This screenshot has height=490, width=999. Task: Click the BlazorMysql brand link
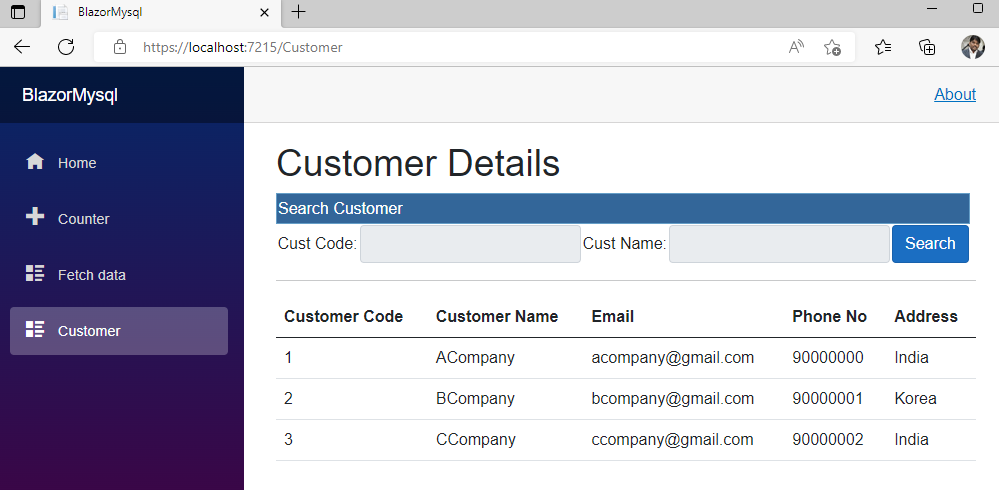coord(70,95)
